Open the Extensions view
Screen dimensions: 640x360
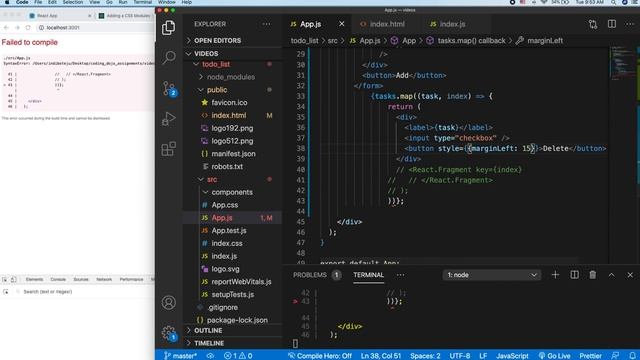tap(169, 149)
